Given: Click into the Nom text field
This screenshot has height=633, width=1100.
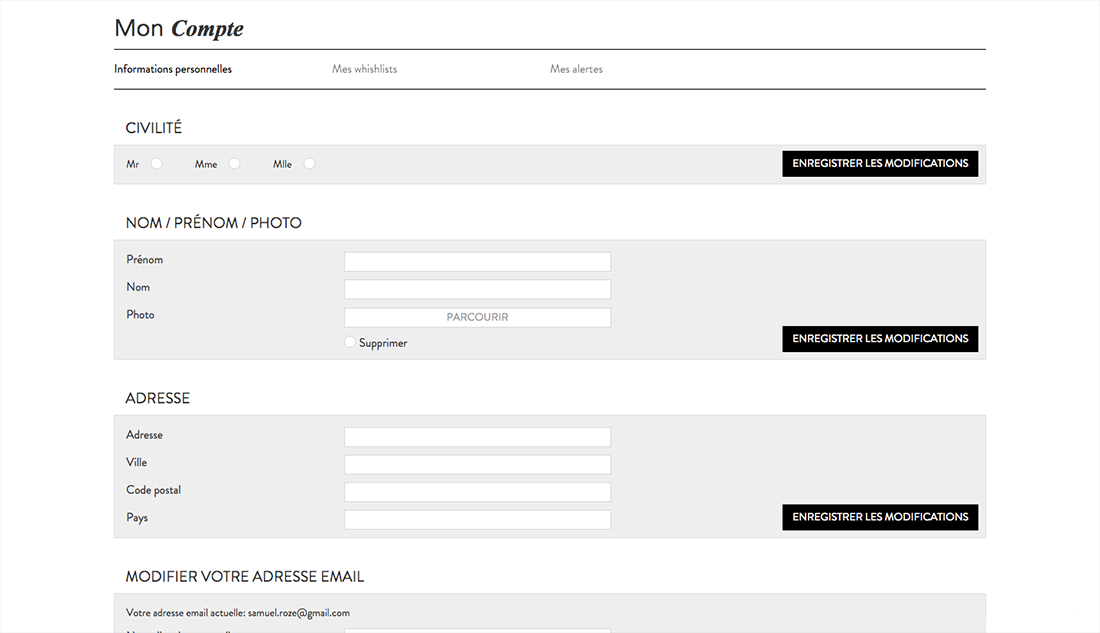Looking at the screenshot, I should pos(477,289).
